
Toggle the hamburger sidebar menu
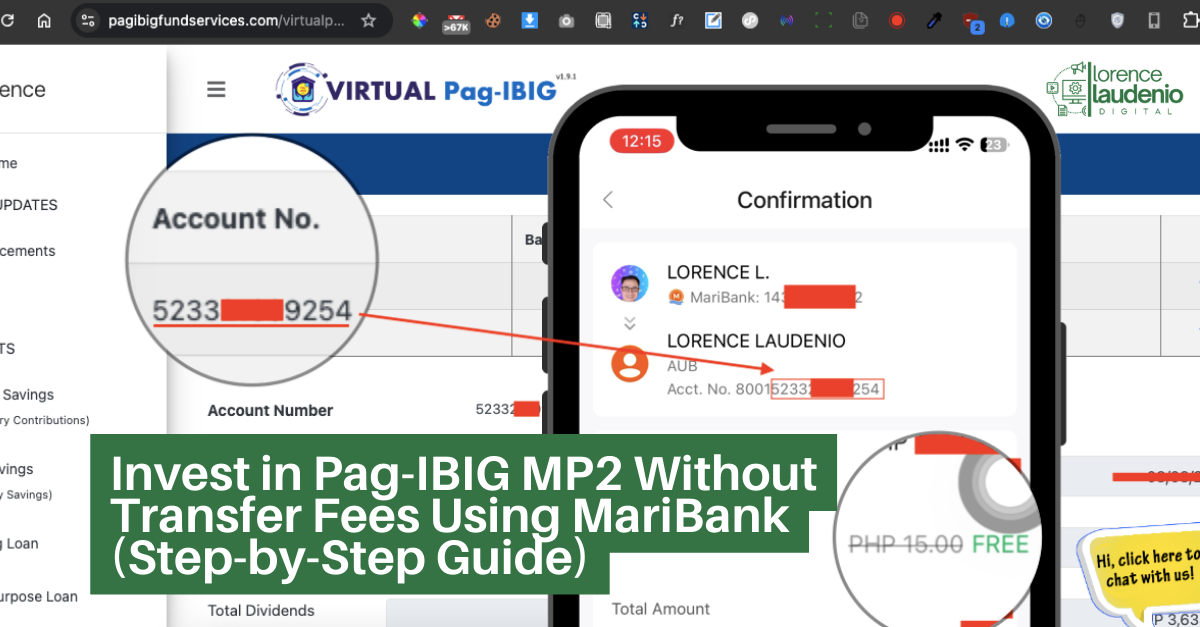tap(216, 89)
